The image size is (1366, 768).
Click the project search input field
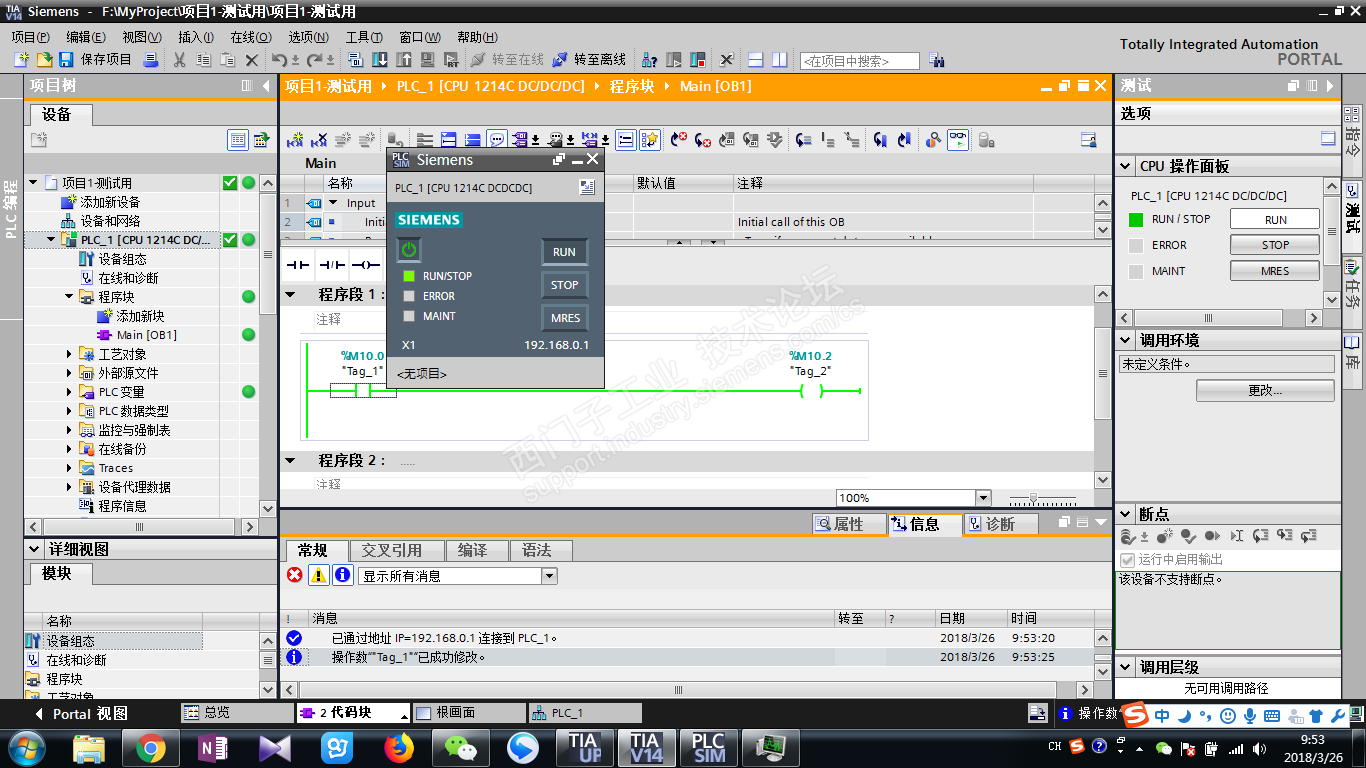coord(860,61)
